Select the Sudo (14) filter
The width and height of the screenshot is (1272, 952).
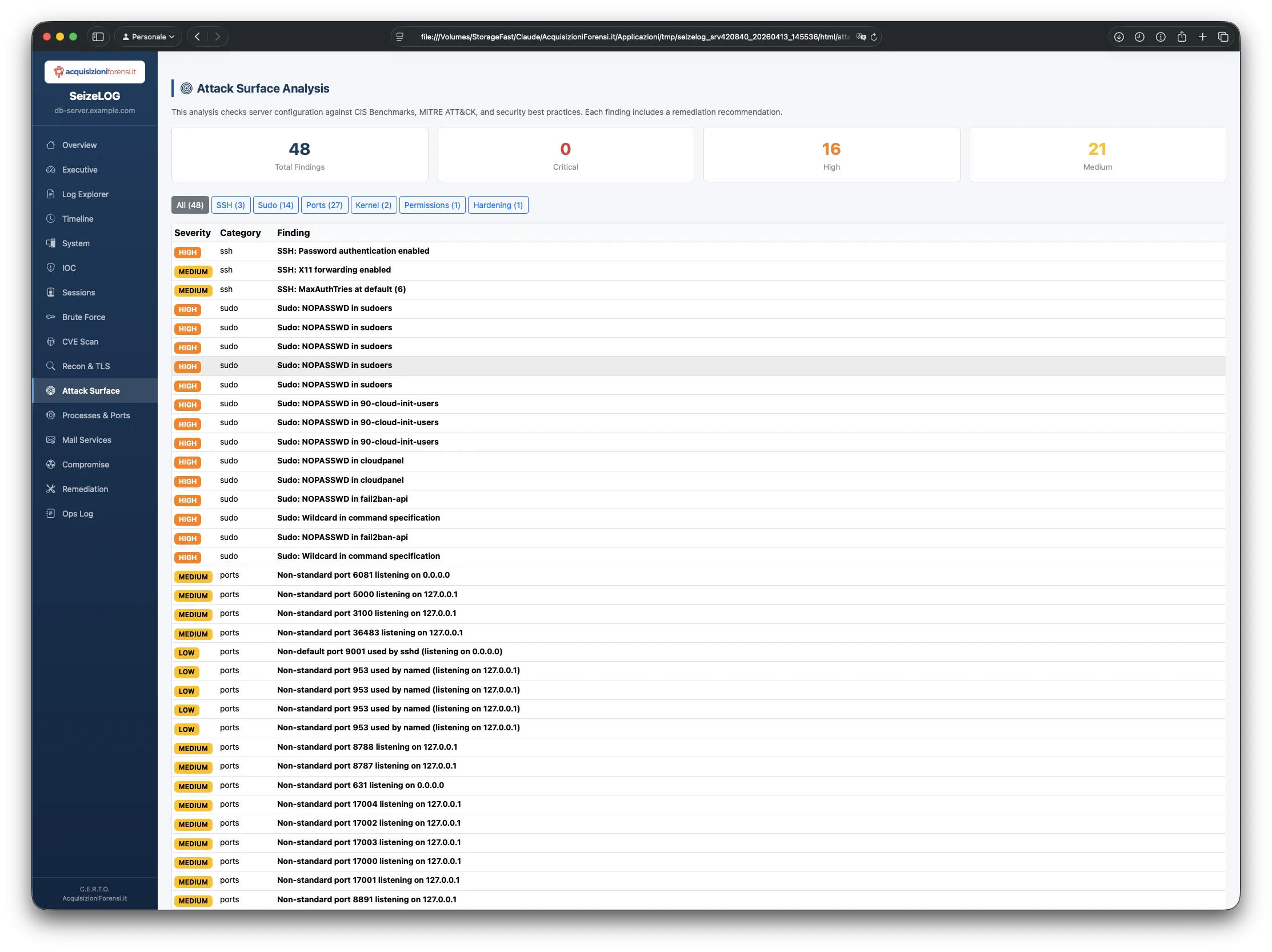pos(275,205)
